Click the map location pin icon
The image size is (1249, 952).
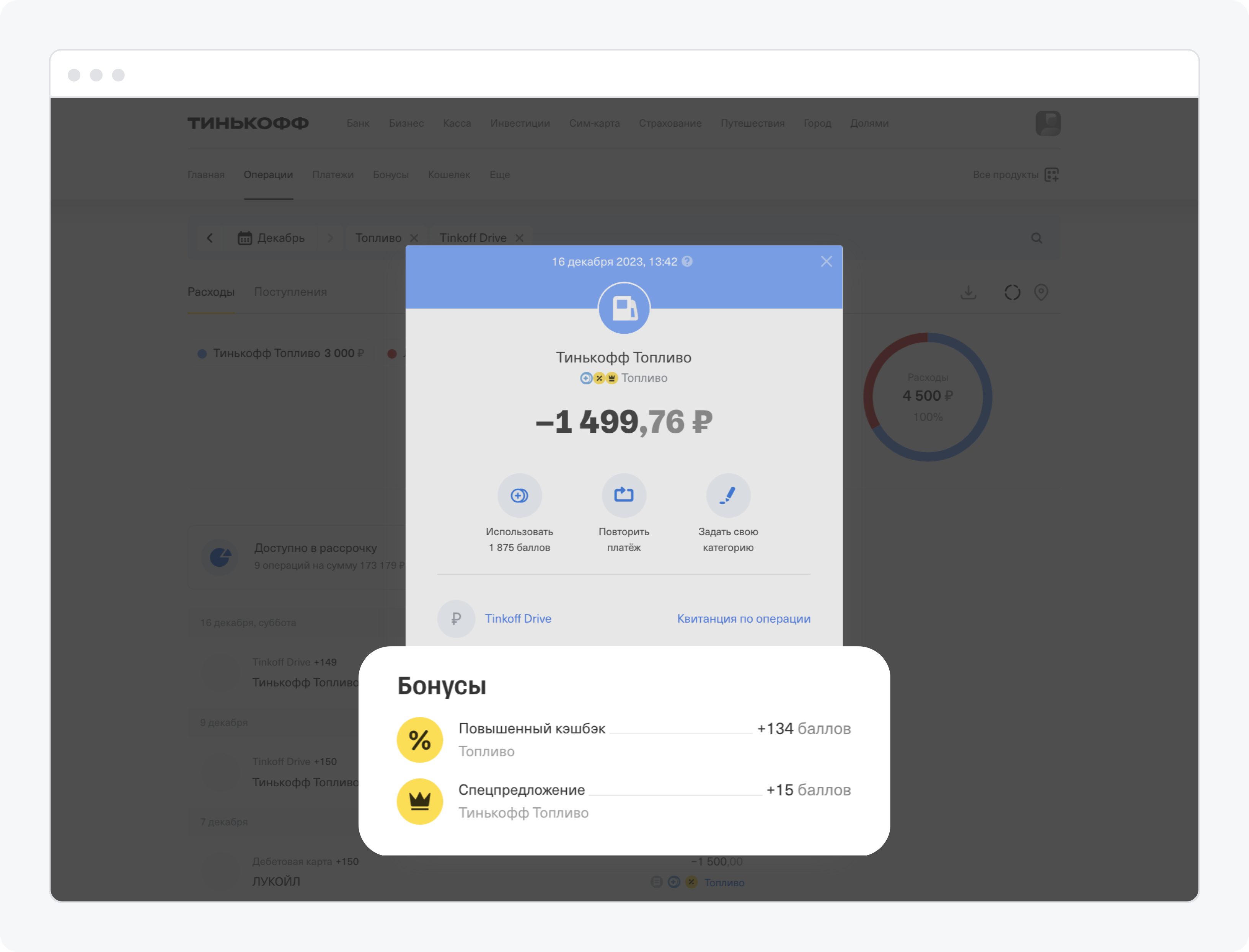pos(1041,292)
